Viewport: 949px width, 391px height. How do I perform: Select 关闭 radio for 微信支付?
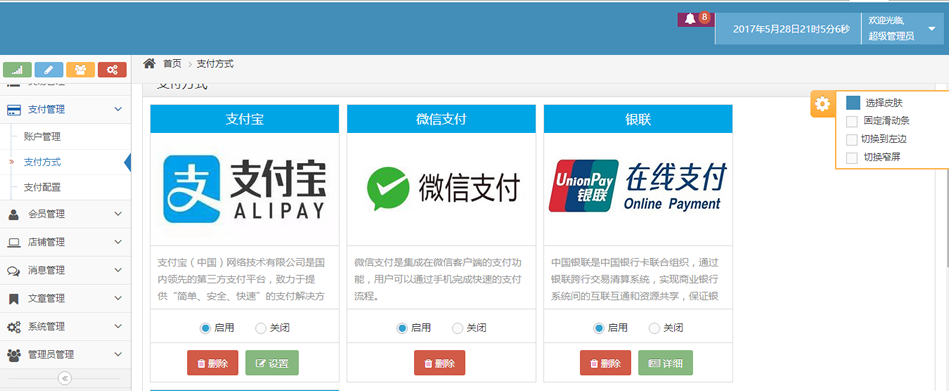coord(458,328)
